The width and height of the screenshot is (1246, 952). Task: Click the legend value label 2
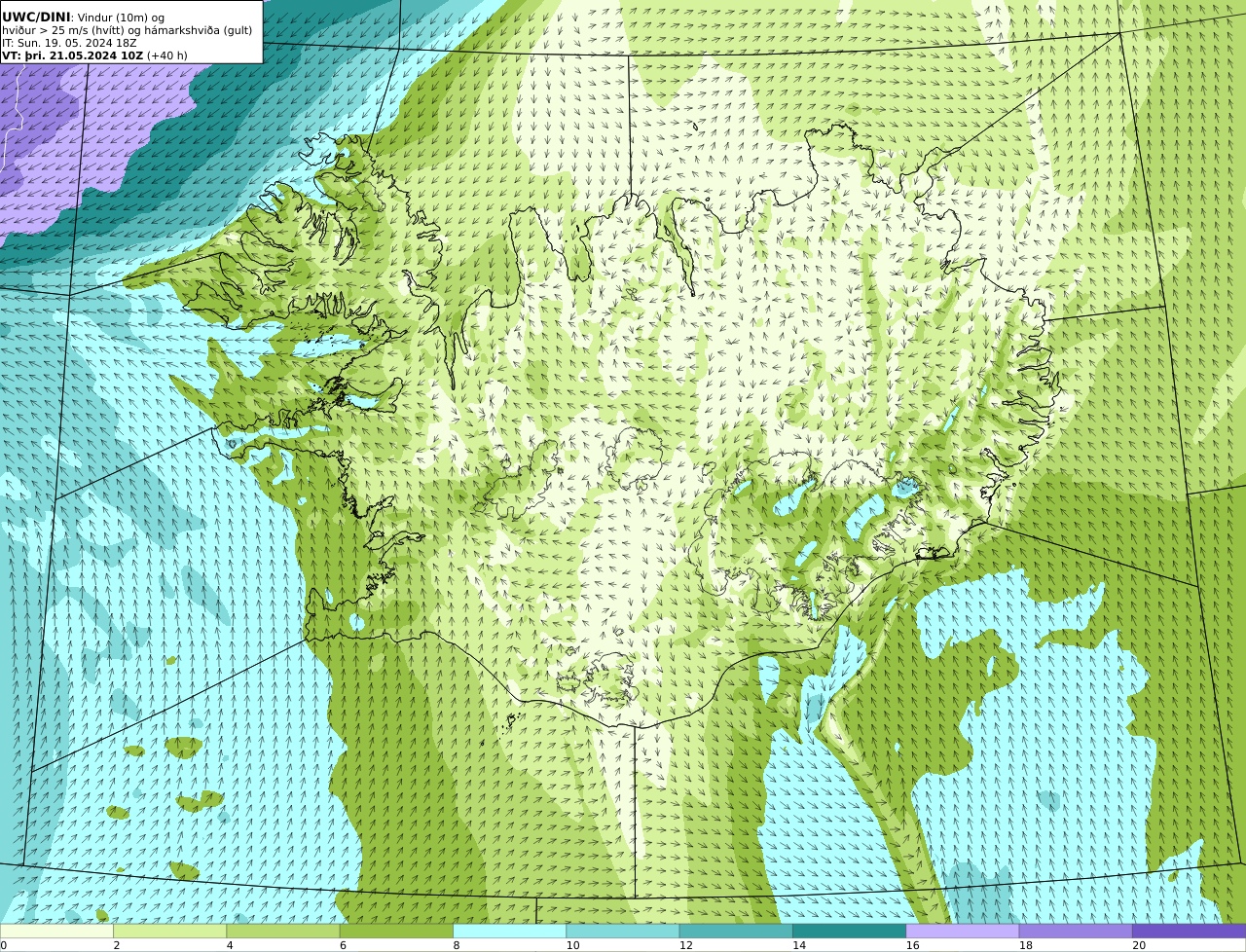click(117, 945)
